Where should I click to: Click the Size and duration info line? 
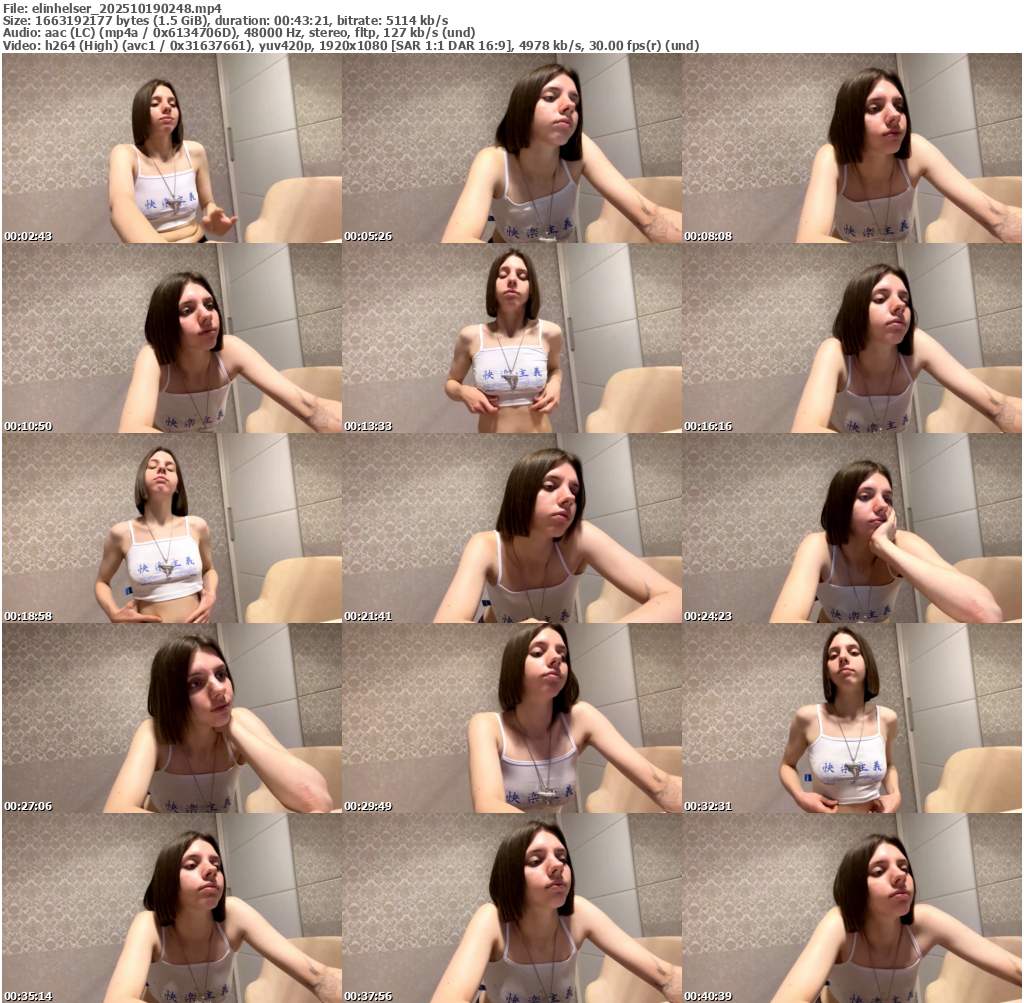point(225,20)
